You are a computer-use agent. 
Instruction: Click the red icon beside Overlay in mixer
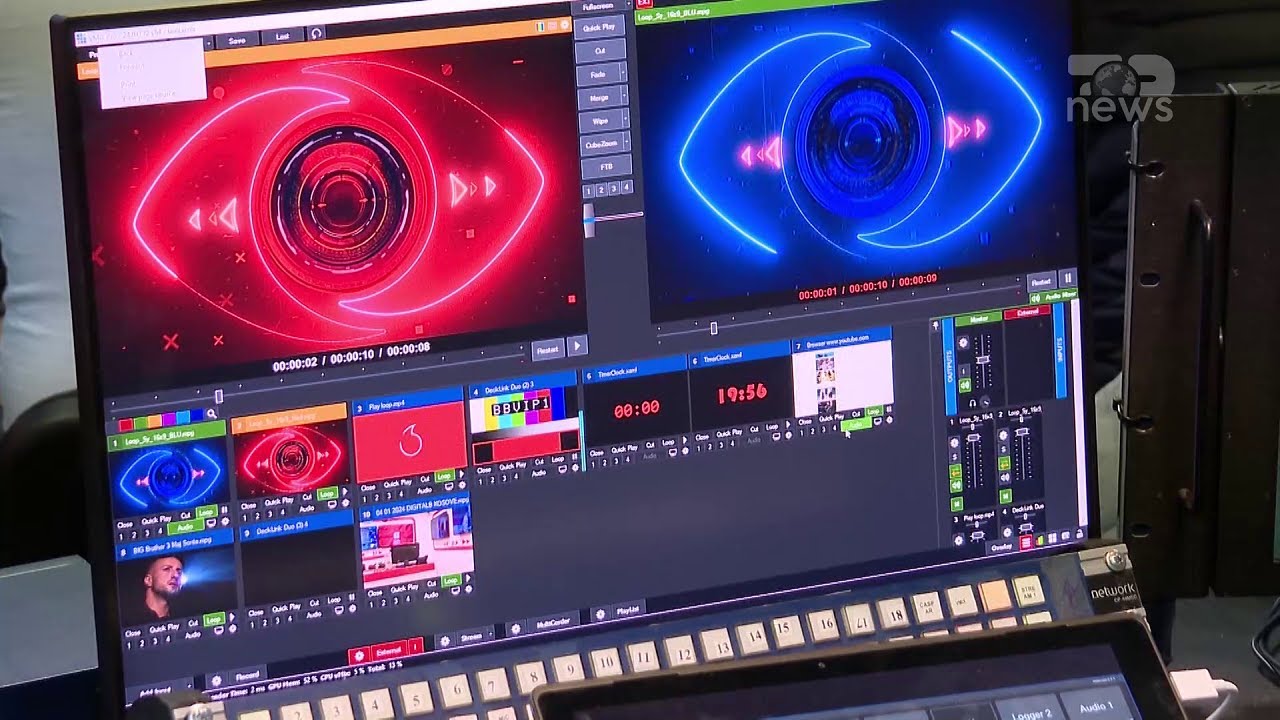coord(1026,542)
